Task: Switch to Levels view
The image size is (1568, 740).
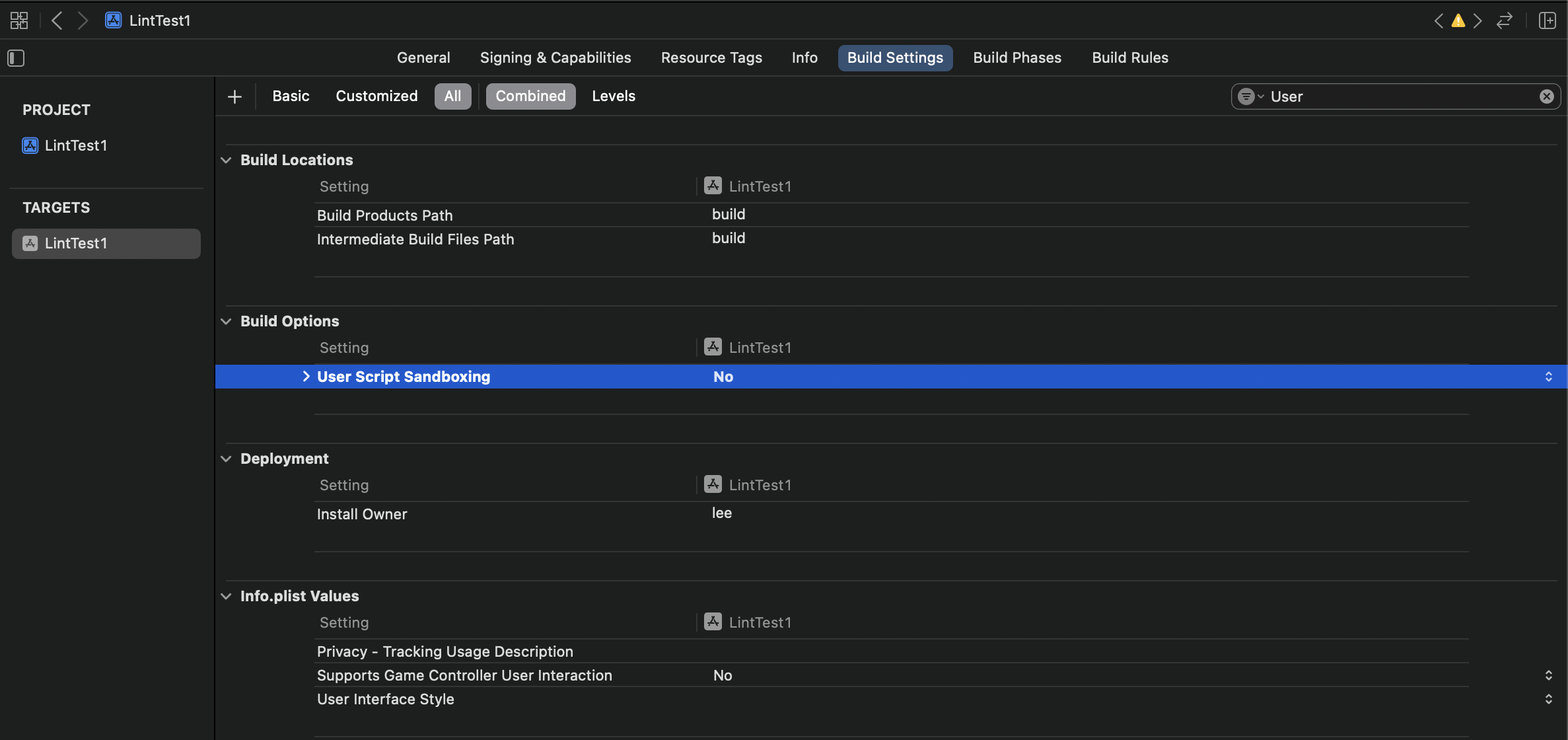Action: 613,96
